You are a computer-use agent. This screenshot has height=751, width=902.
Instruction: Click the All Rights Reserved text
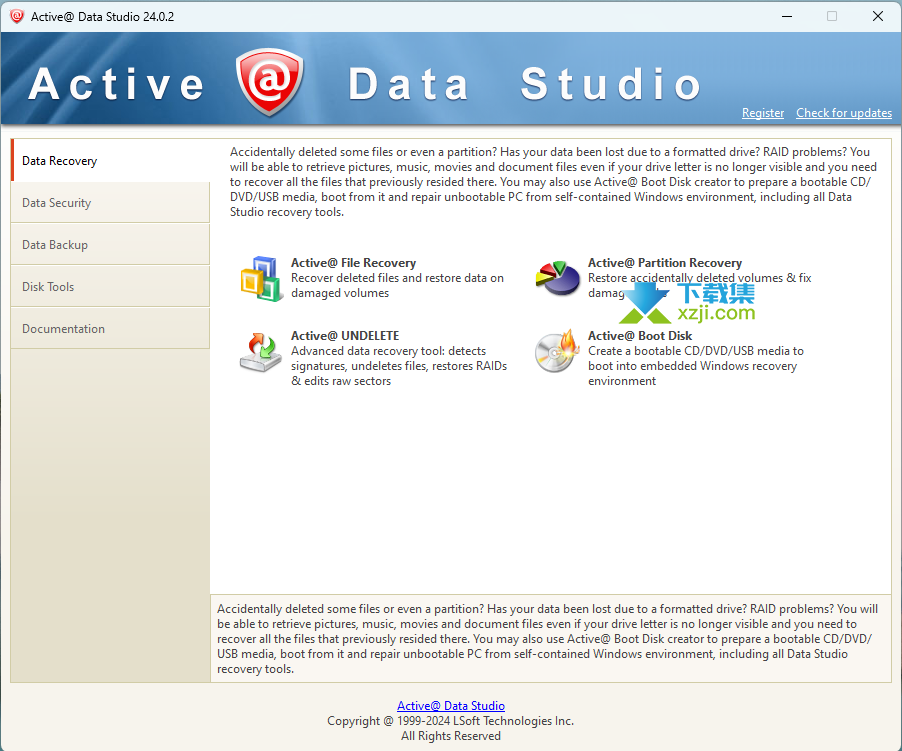click(x=450, y=736)
